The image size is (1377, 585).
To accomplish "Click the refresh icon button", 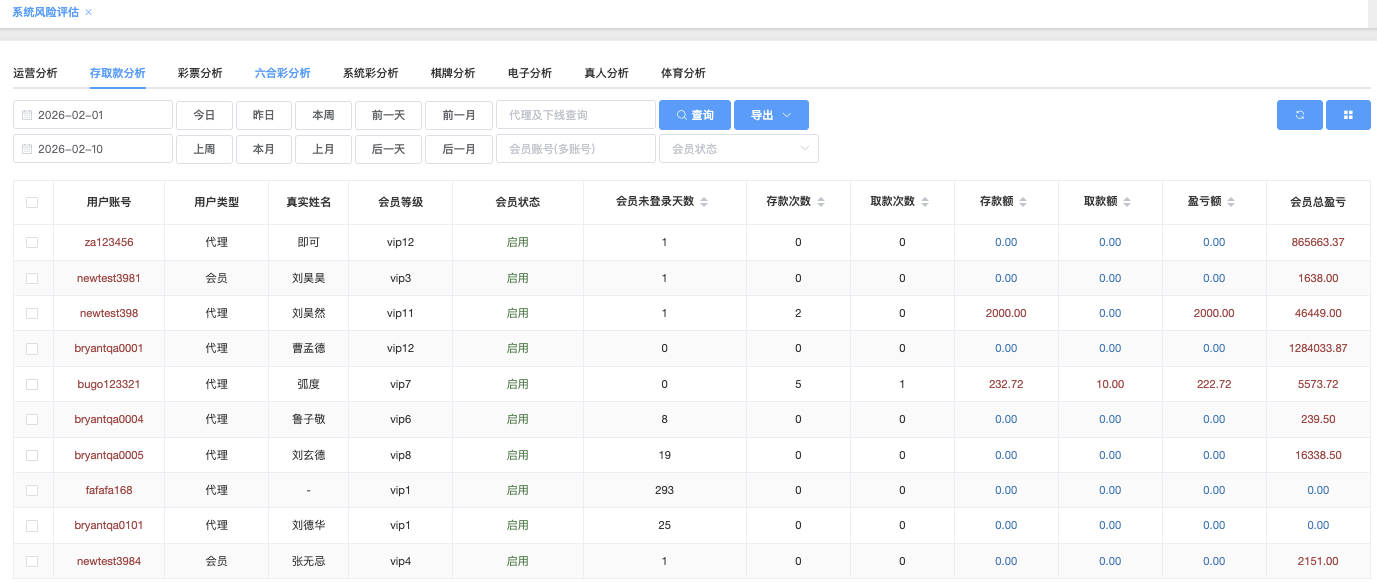I will pyautogui.click(x=1299, y=115).
